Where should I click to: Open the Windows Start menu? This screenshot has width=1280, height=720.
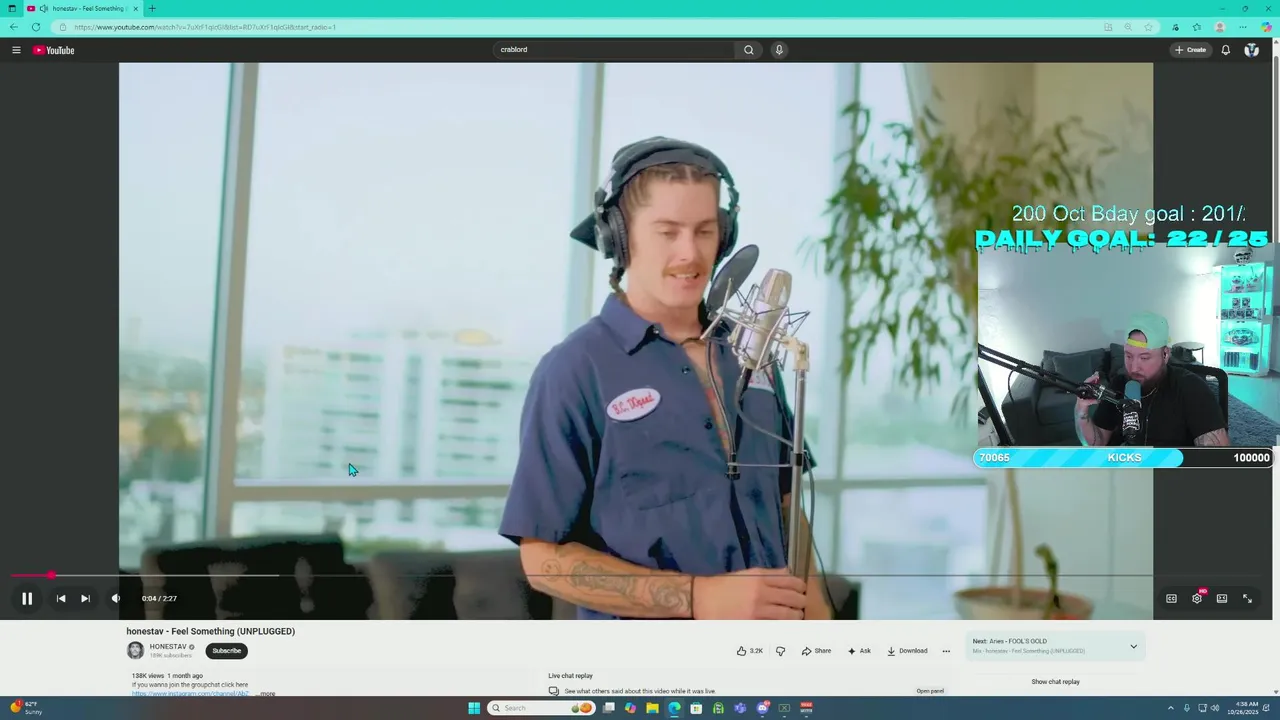click(474, 708)
